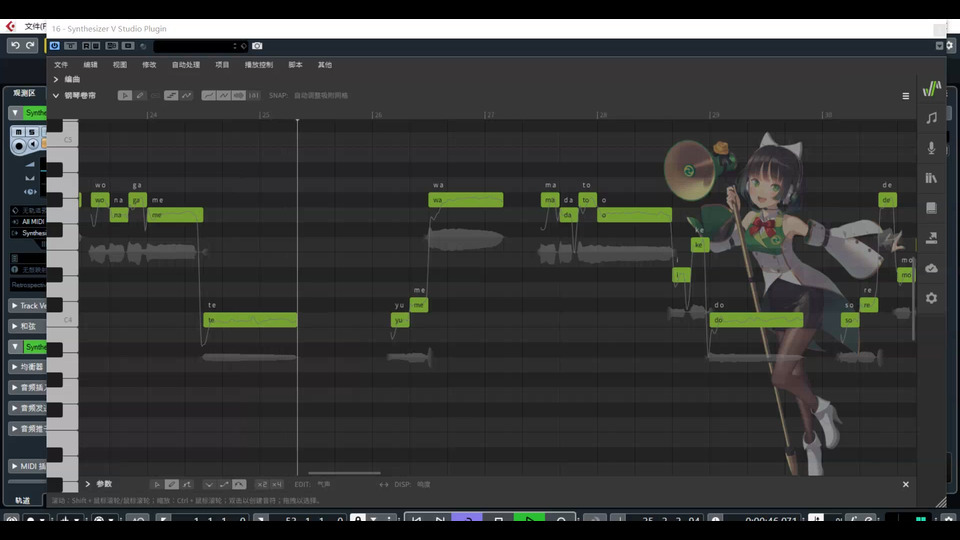Screen dimensions: 960x540
Task: Switch to the 轨道 tab
Action: coord(23,500)
